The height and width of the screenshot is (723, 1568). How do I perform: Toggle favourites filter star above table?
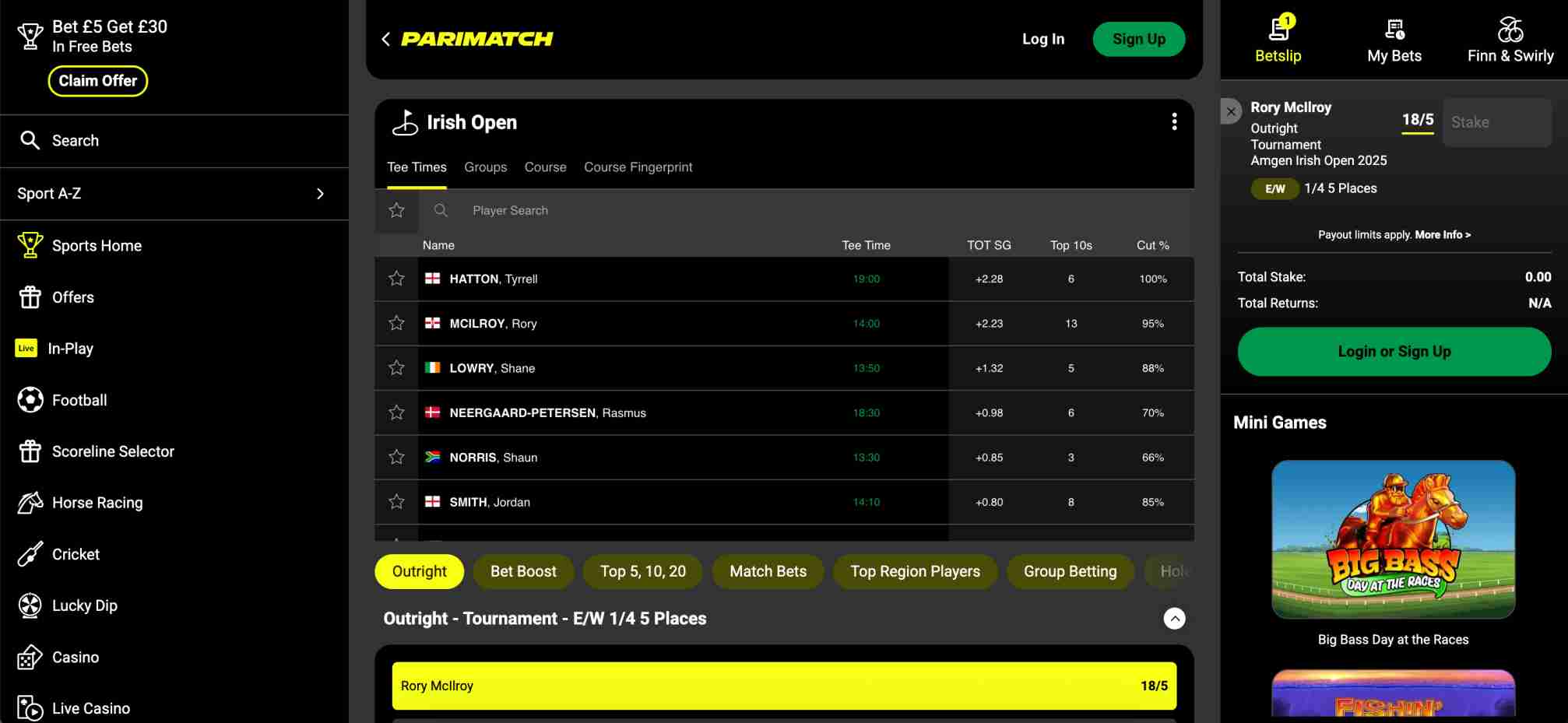click(x=396, y=210)
